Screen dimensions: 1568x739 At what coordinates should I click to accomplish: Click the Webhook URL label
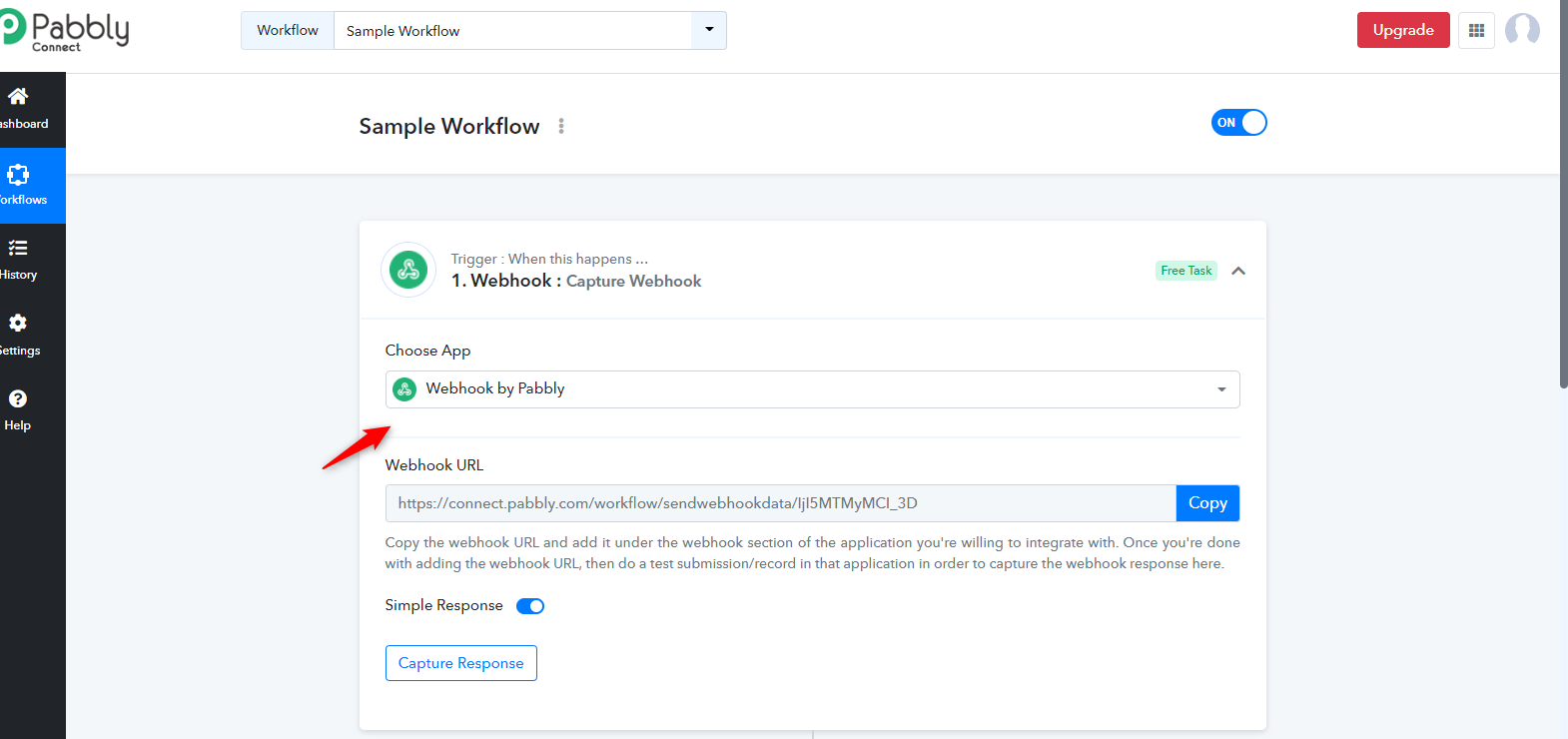[x=434, y=465]
